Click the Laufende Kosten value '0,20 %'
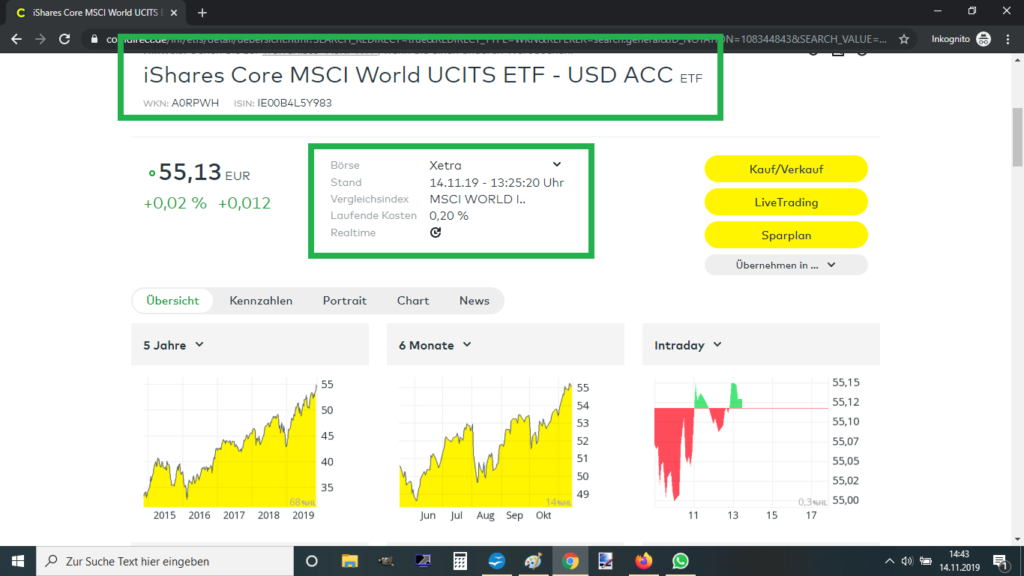 449,216
